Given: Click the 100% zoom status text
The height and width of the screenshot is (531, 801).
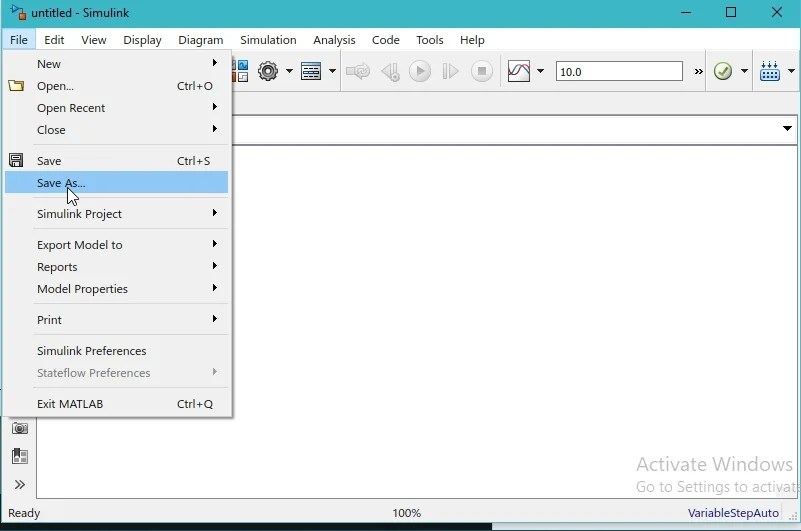Looking at the screenshot, I should coord(407,513).
